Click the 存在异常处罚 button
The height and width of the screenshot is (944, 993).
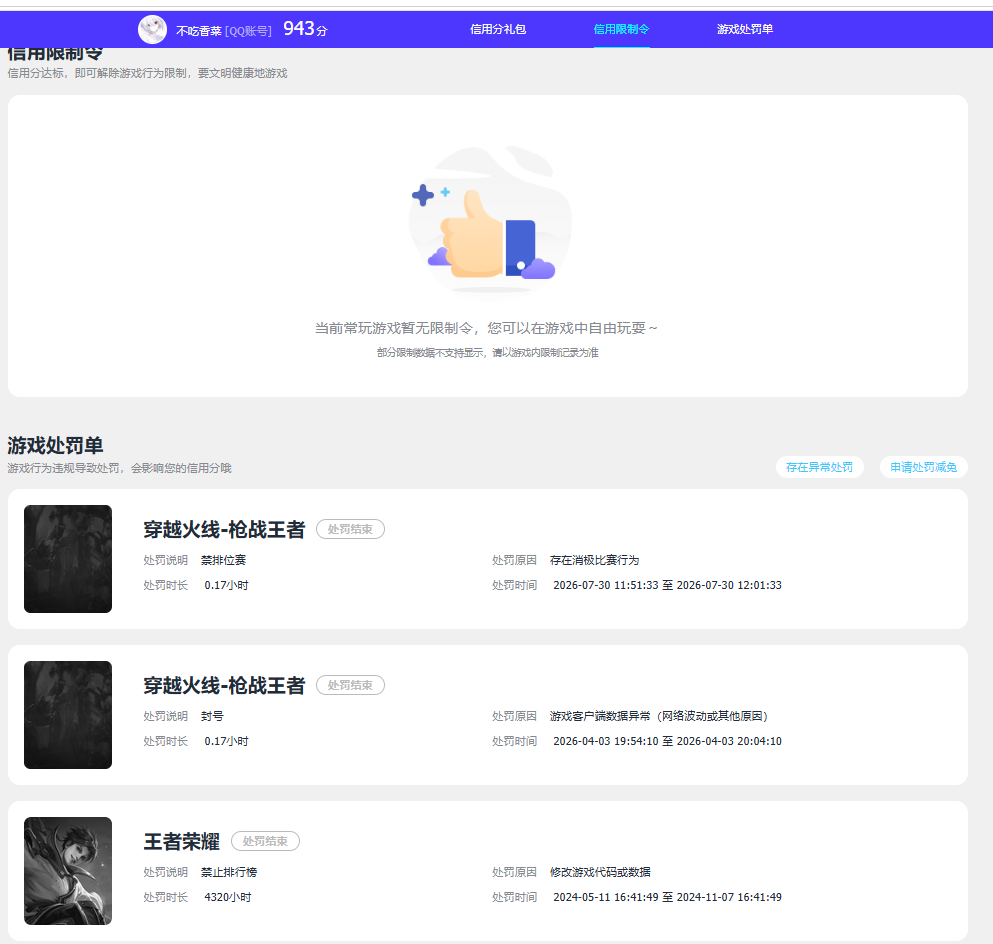tap(819, 467)
